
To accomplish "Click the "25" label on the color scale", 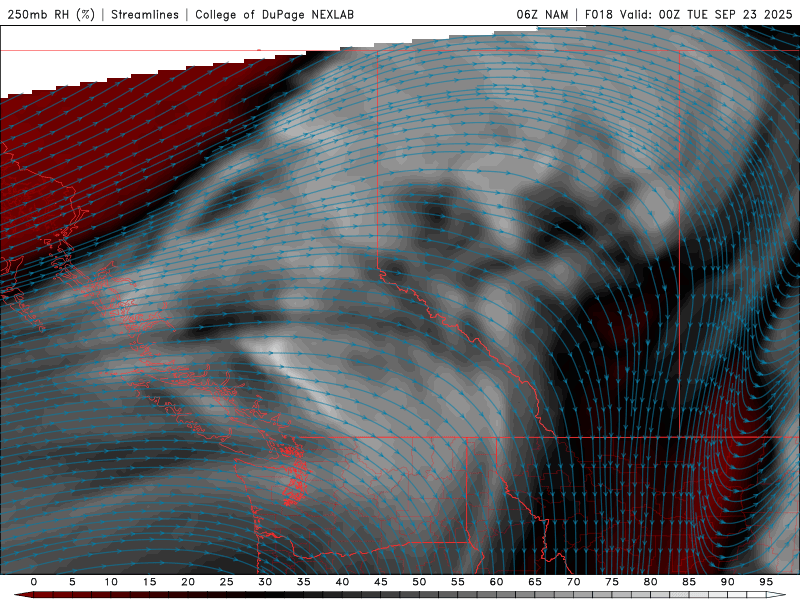I will (227, 582).
